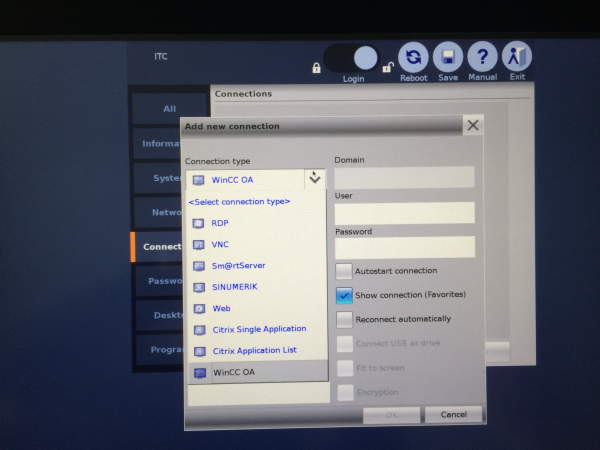Image resolution: width=600 pixels, height=450 pixels.
Task: Uncheck Show connection (Favorites)
Action: (x=344, y=295)
